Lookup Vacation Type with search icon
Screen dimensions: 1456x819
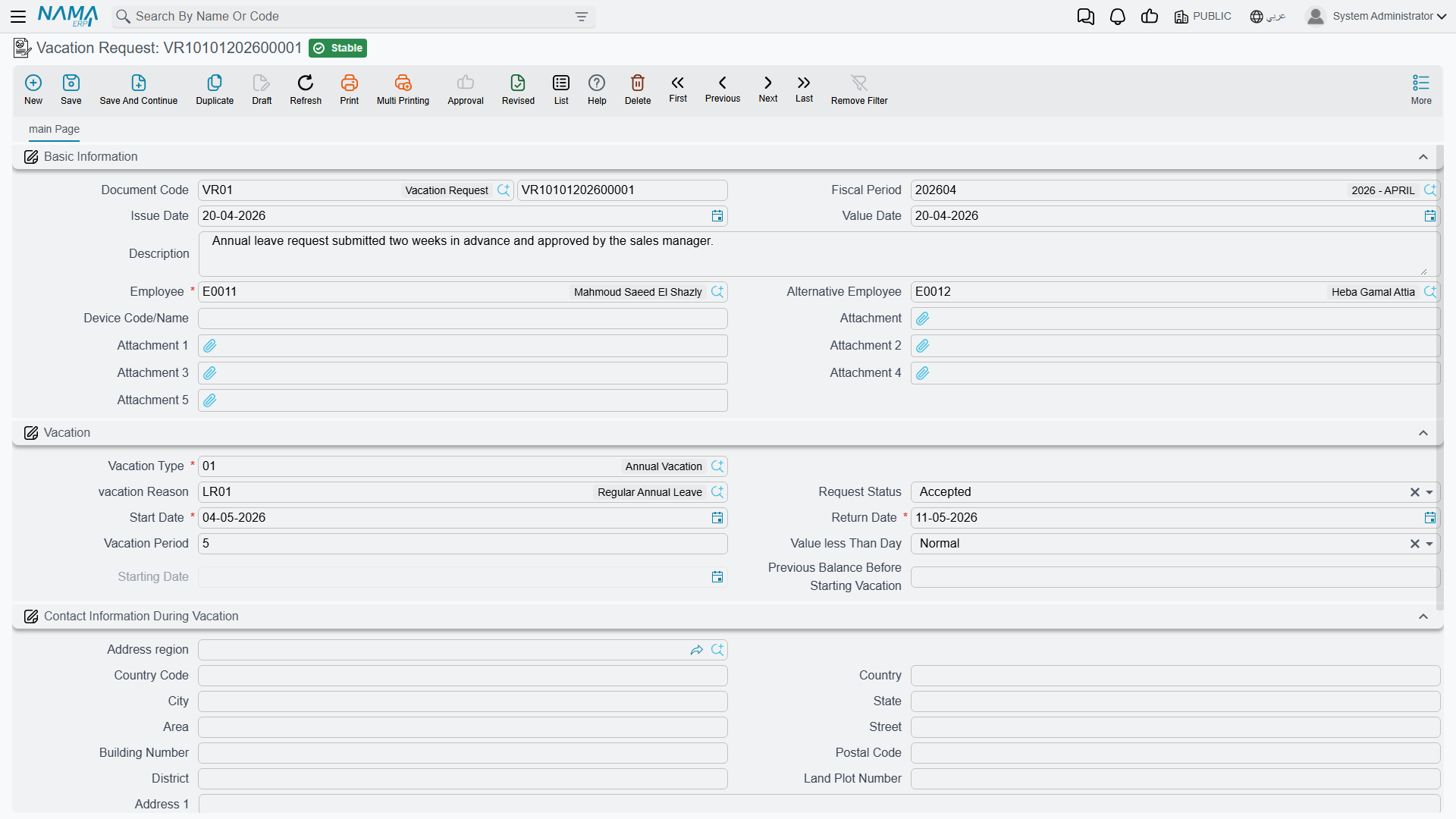click(717, 466)
